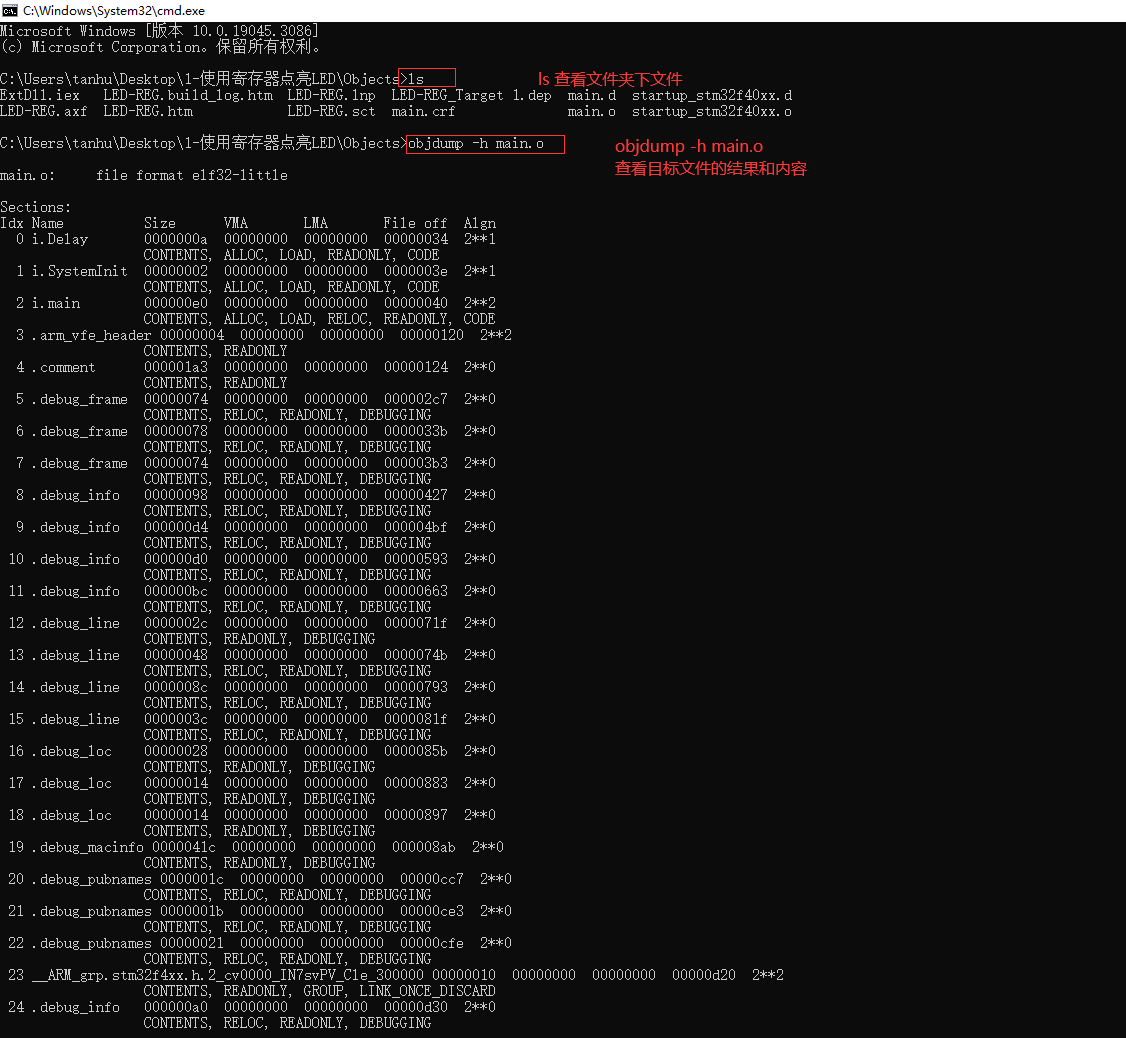Click the .debug_macinfo section name
The image size is (1126, 1038).
pos(88,848)
